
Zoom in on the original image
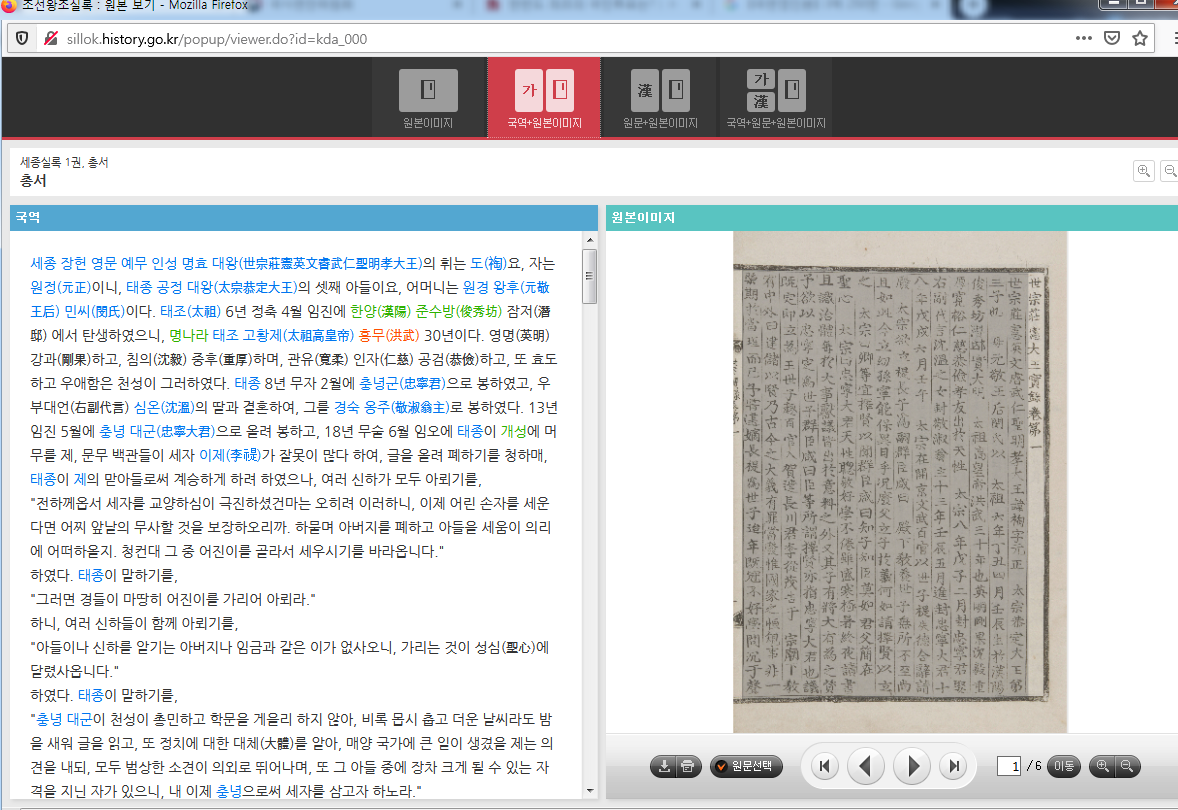(x=1103, y=767)
